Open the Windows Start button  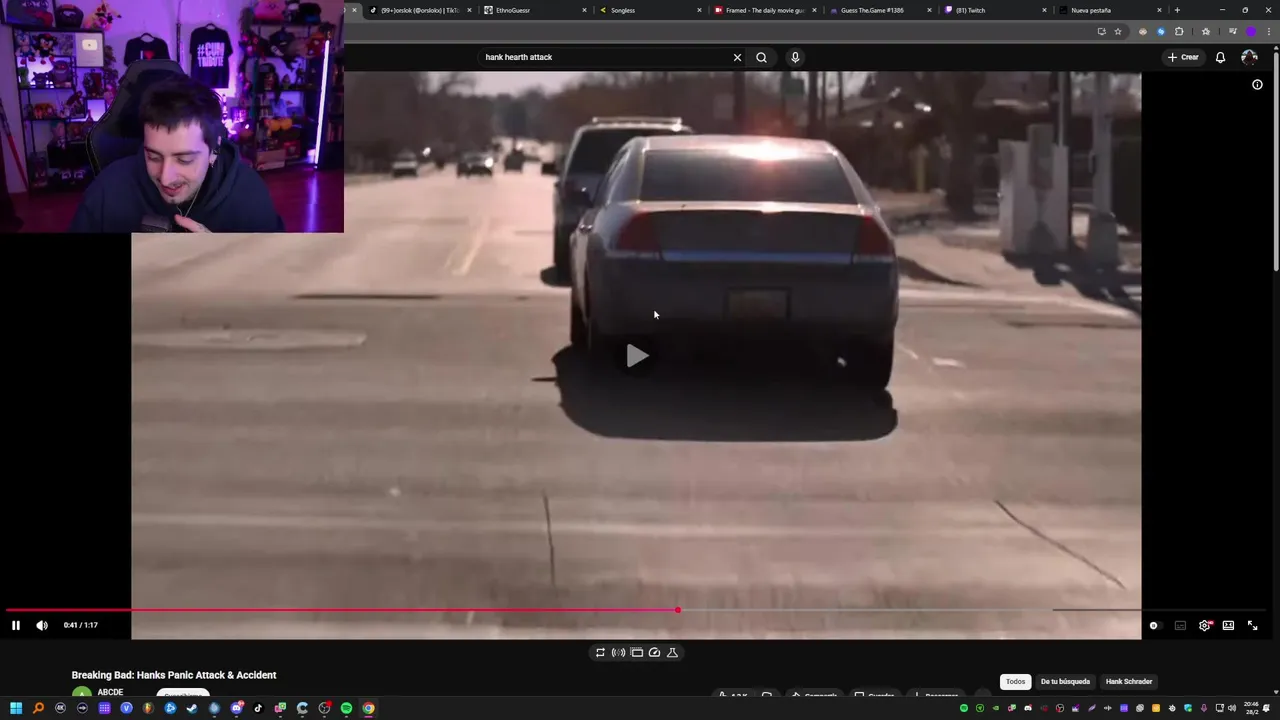16,708
